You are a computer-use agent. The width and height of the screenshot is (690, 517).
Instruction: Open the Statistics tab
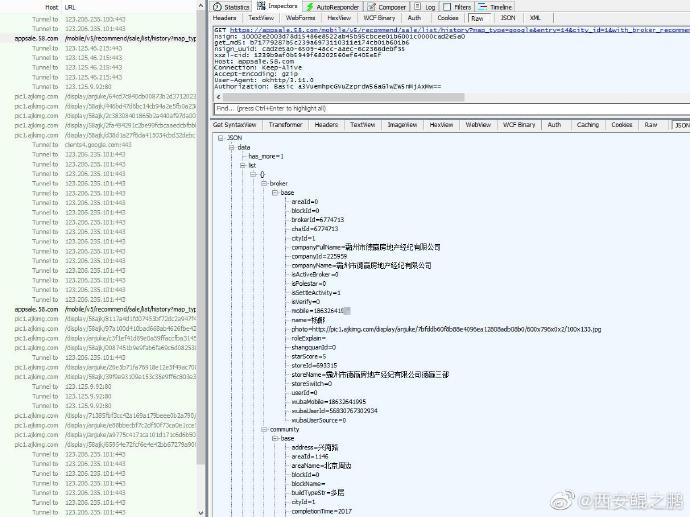click(x=231, y=7)
